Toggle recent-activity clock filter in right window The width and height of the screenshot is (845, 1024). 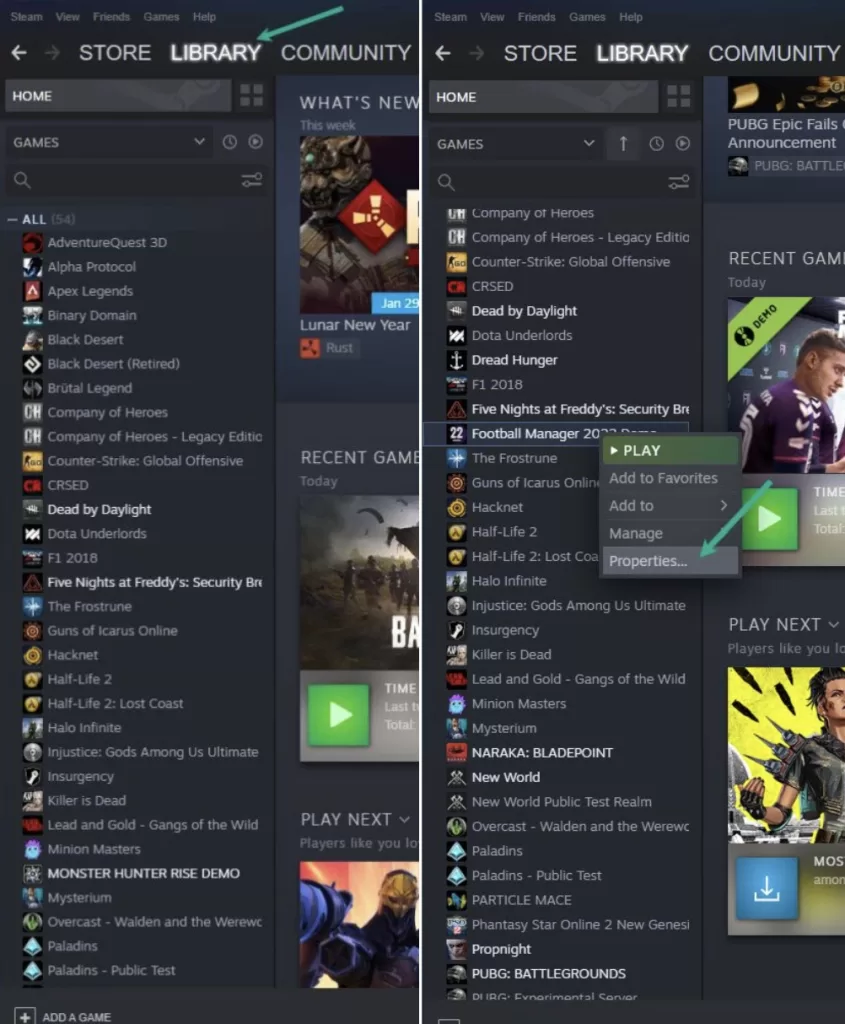pos(656,144)
